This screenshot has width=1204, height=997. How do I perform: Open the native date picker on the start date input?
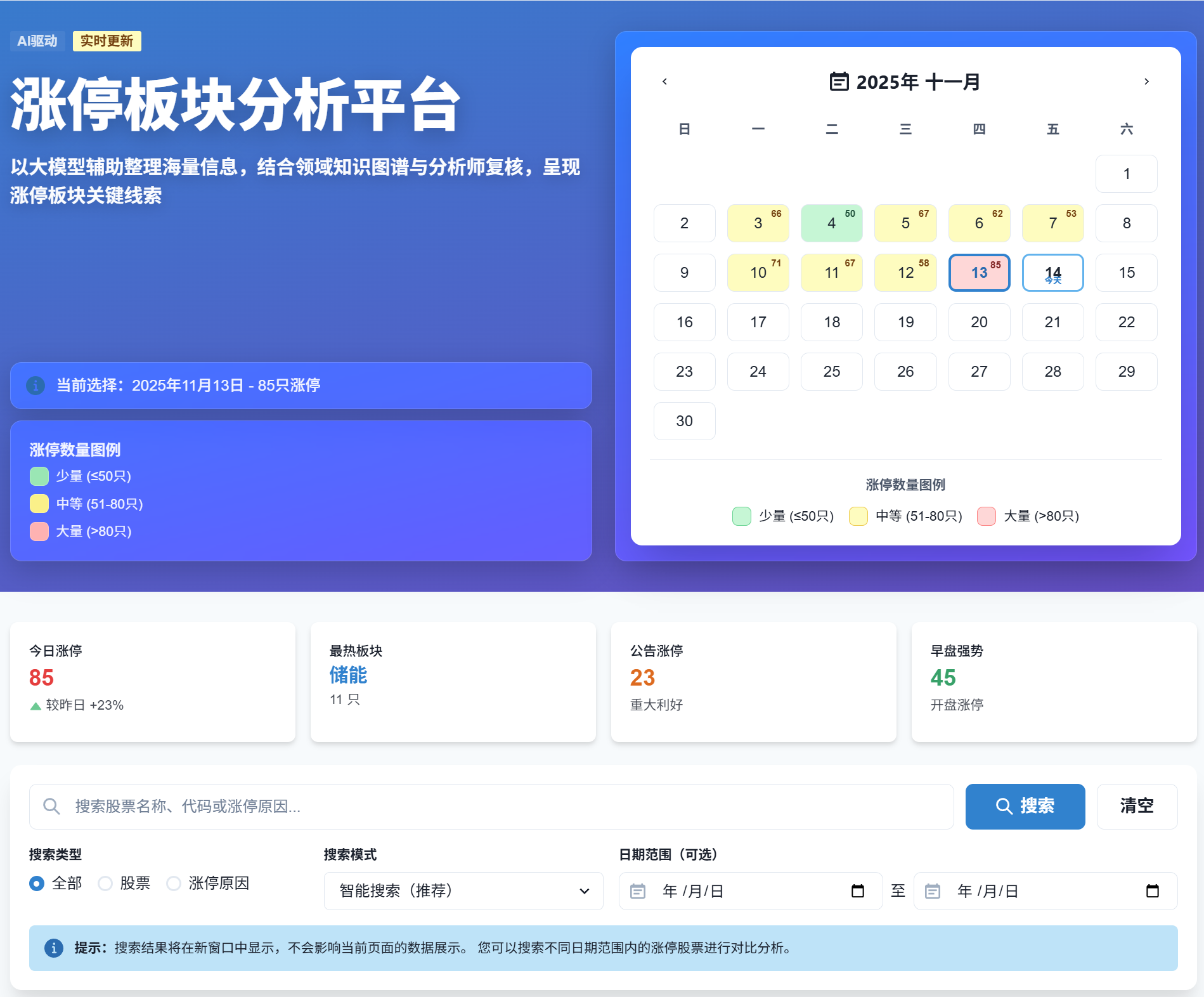(857, 890)
